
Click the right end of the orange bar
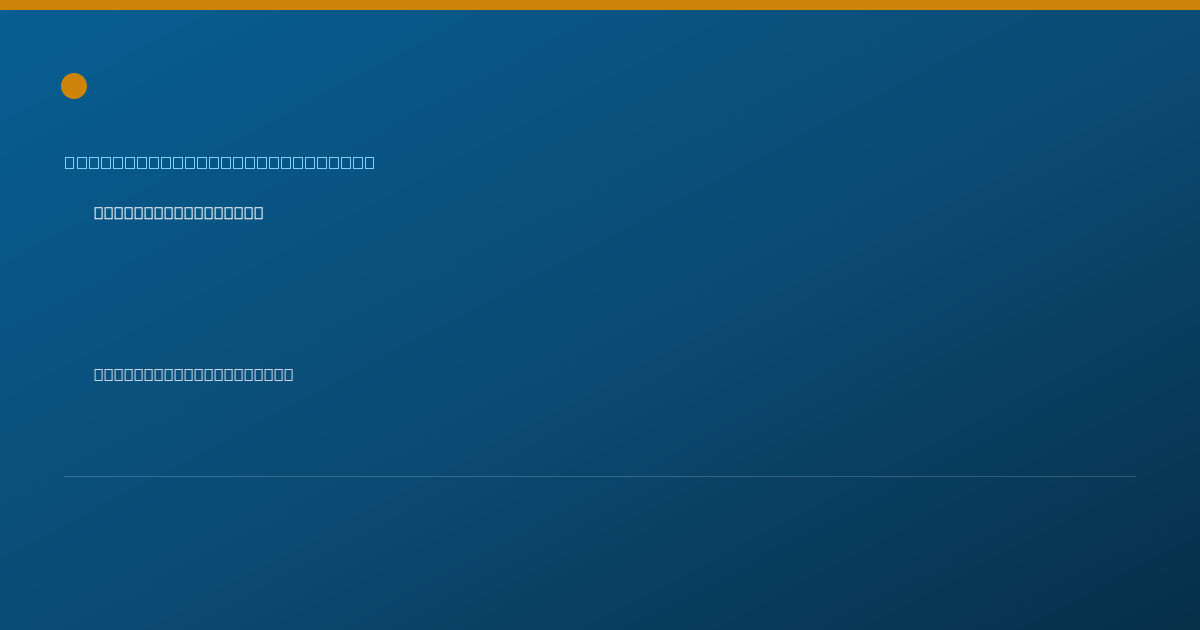(1196, 5)
